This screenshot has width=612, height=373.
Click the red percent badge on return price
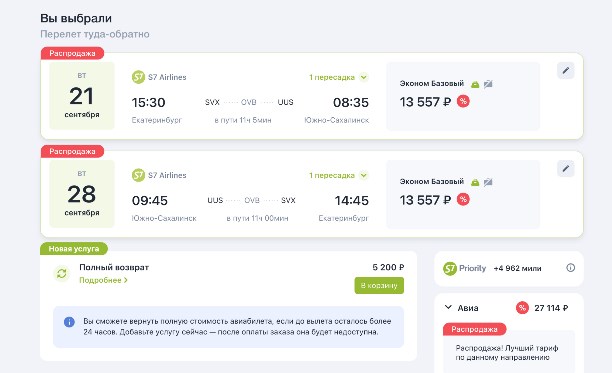463,199
